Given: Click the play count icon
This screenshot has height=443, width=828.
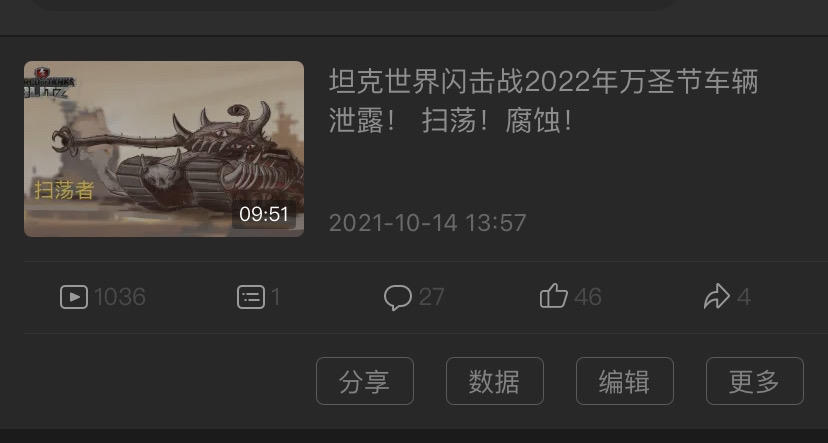Looking at the screenshot, I should [74, 297].
